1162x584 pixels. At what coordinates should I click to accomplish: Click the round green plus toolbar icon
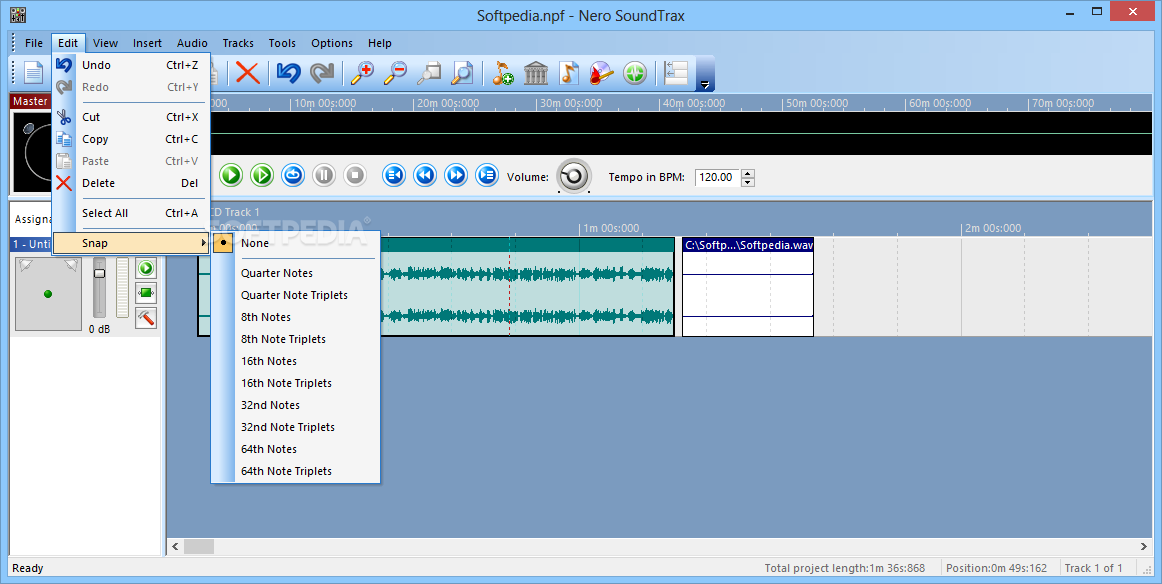click(635, 73)
